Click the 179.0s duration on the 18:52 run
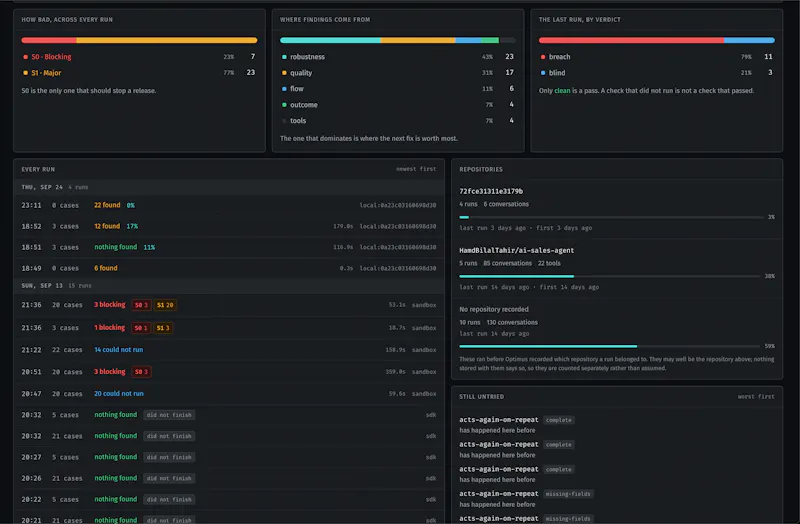The width and height of the screenshot is (800, 524). tap(343, 226)
